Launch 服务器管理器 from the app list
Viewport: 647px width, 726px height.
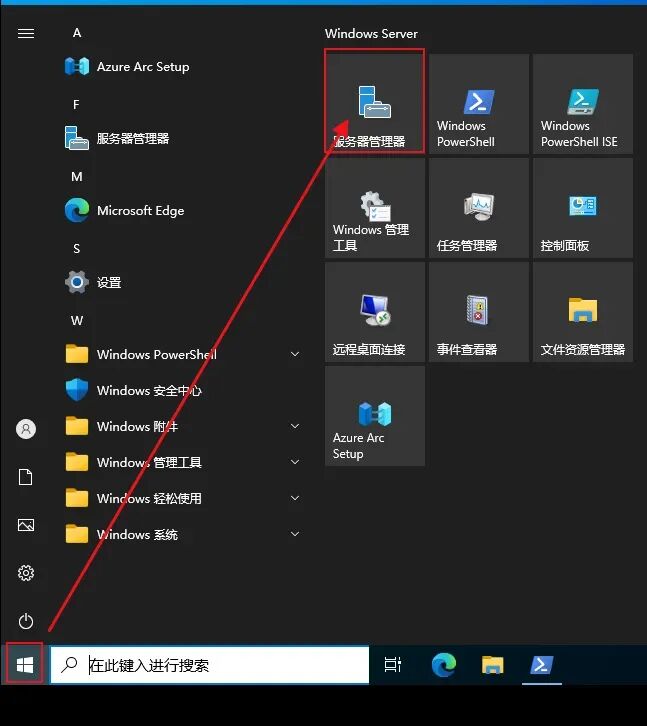182,138
